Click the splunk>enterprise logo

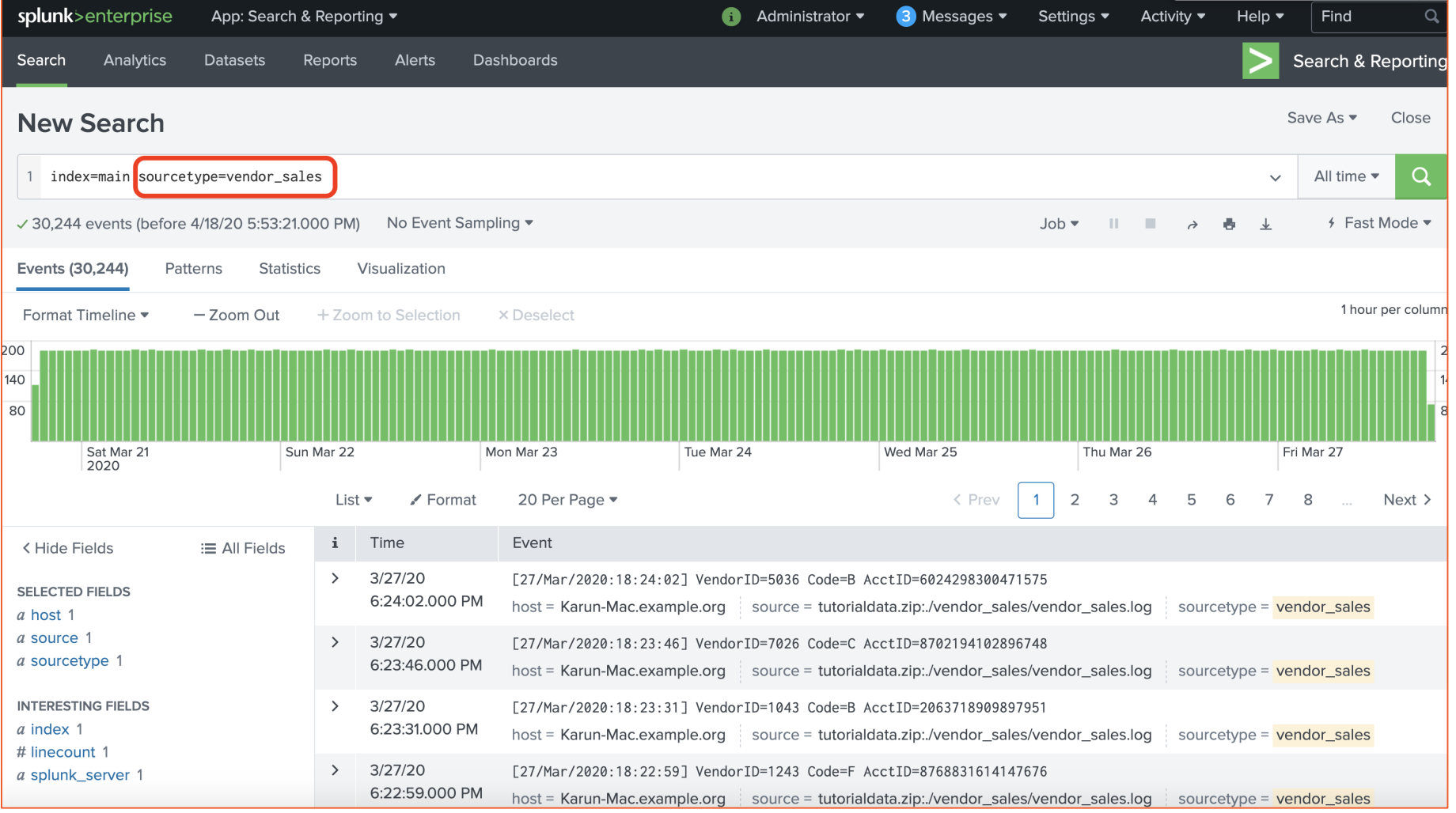click(95, 17)
